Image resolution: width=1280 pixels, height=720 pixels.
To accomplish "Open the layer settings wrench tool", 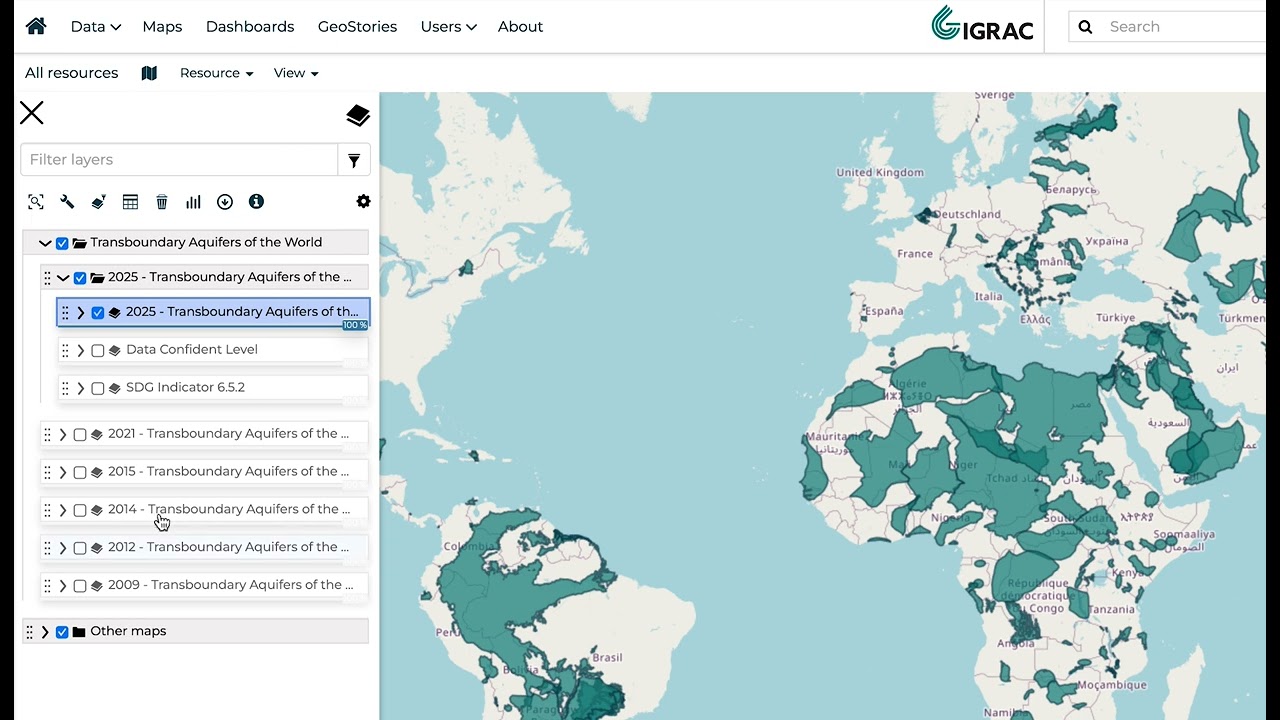I will [x=67, y=202].
